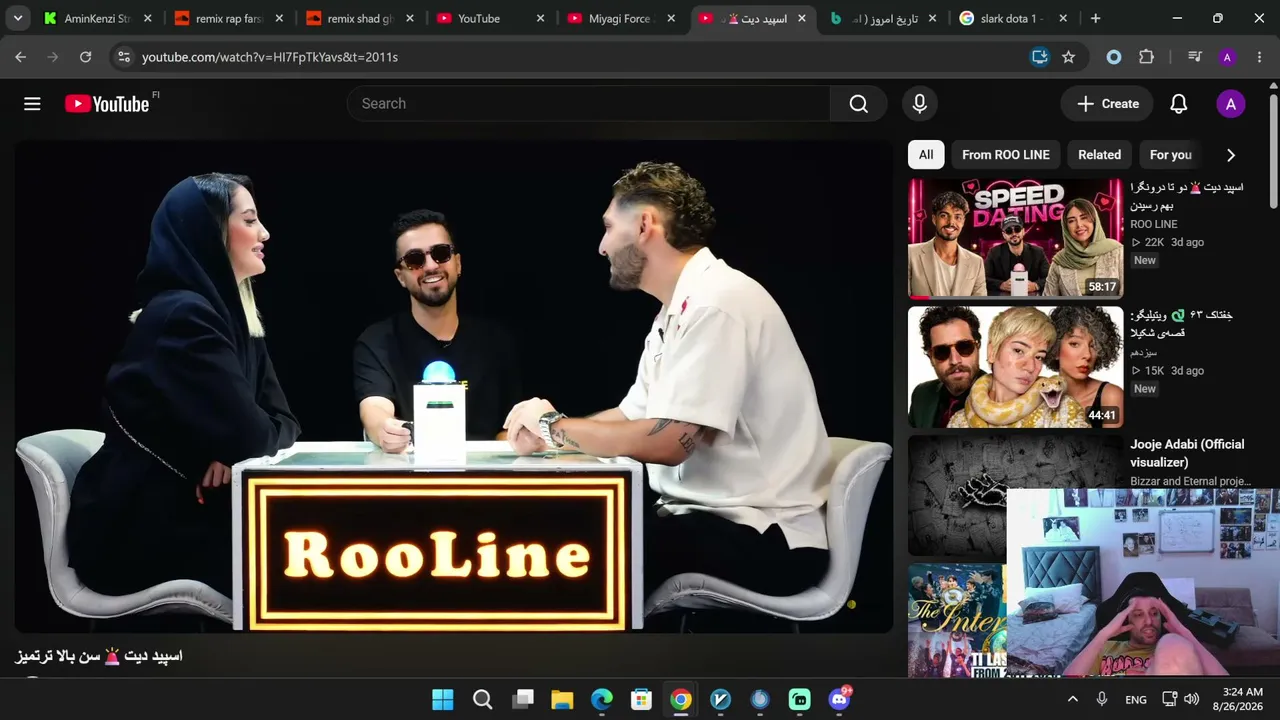This screenshot has width=1280, height=720.
Task: Select the For you filter chip
Action: [x=1171, y=155]
